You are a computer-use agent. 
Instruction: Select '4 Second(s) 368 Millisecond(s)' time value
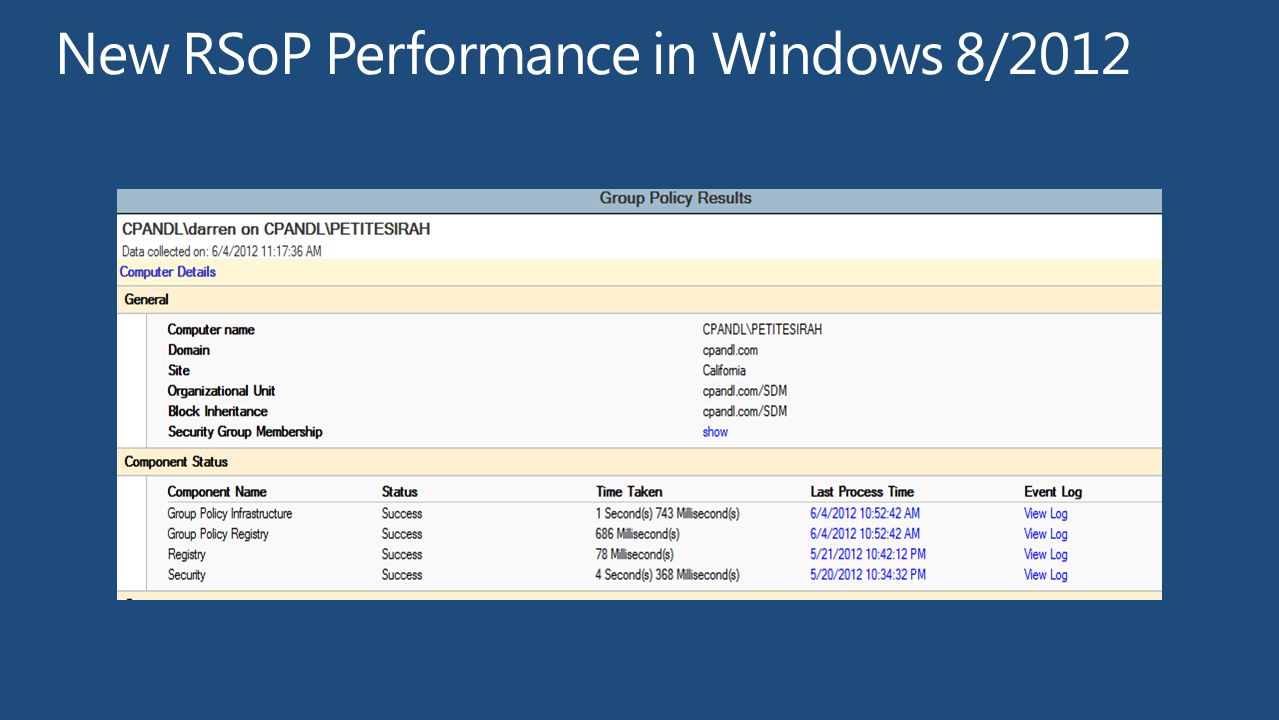668,575
